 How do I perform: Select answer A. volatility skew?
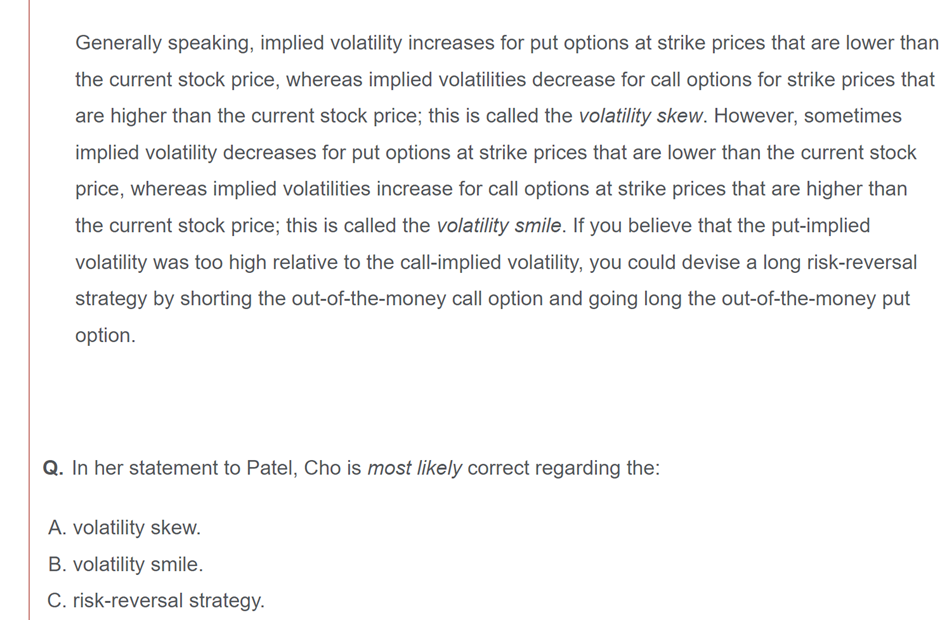tap(124, 528)
